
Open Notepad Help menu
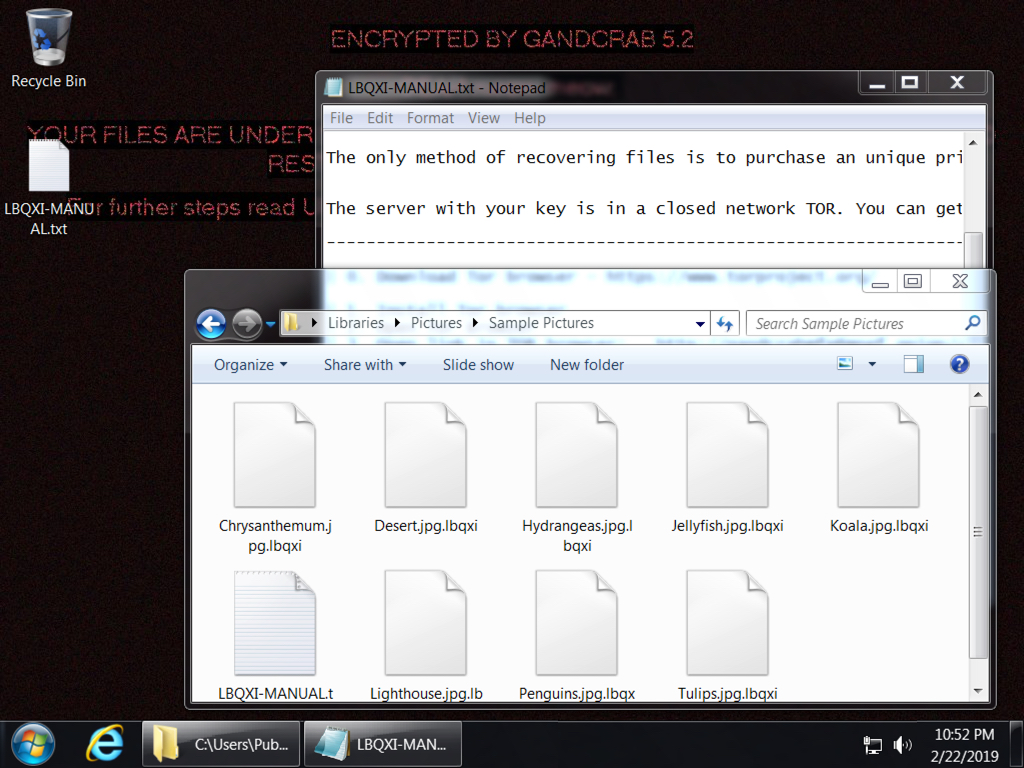530,118
